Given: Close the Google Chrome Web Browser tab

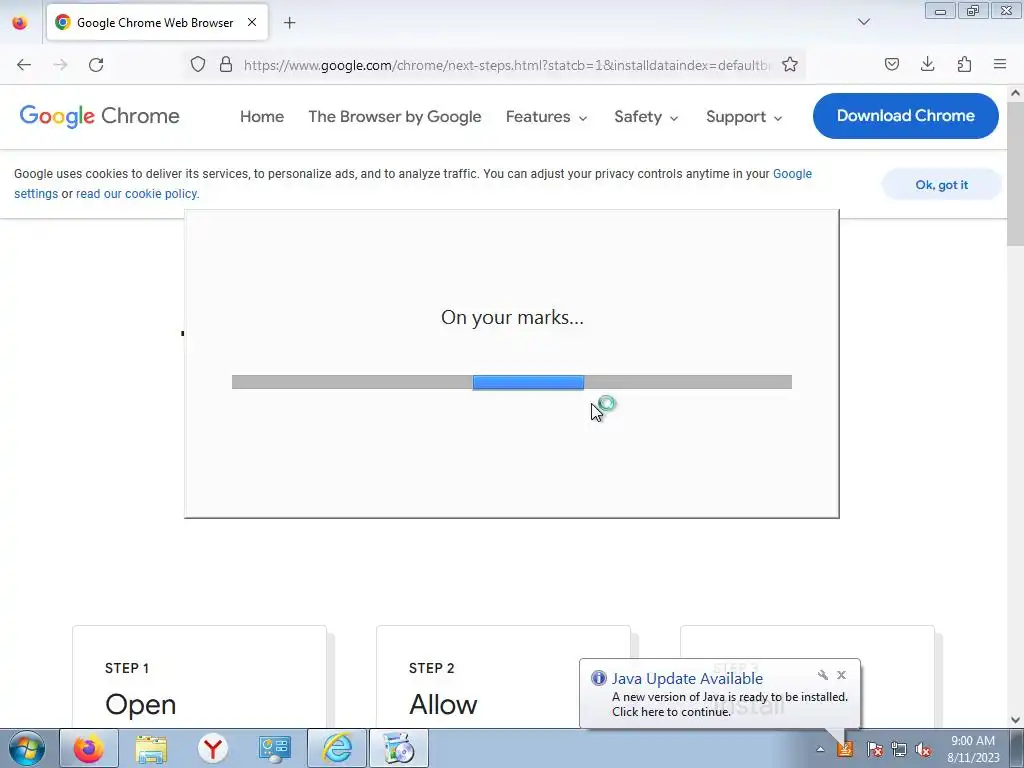Looking at the screenshot, I should (252, 22).
